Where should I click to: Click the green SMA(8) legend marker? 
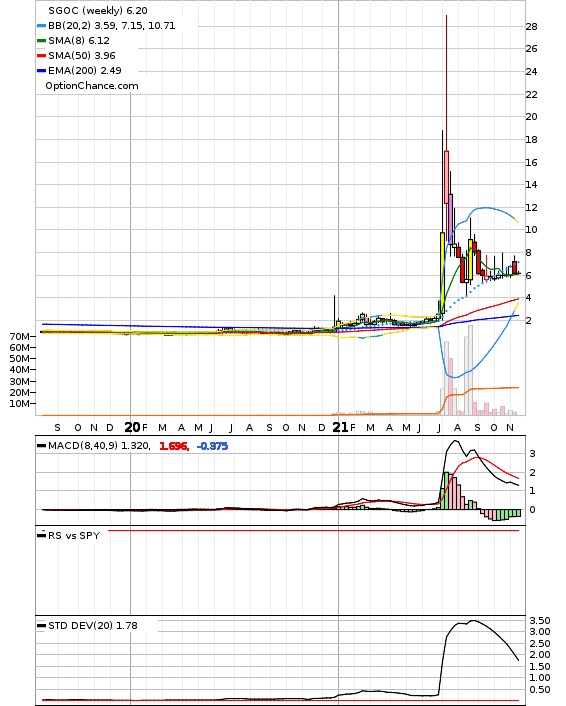point(41,41)
